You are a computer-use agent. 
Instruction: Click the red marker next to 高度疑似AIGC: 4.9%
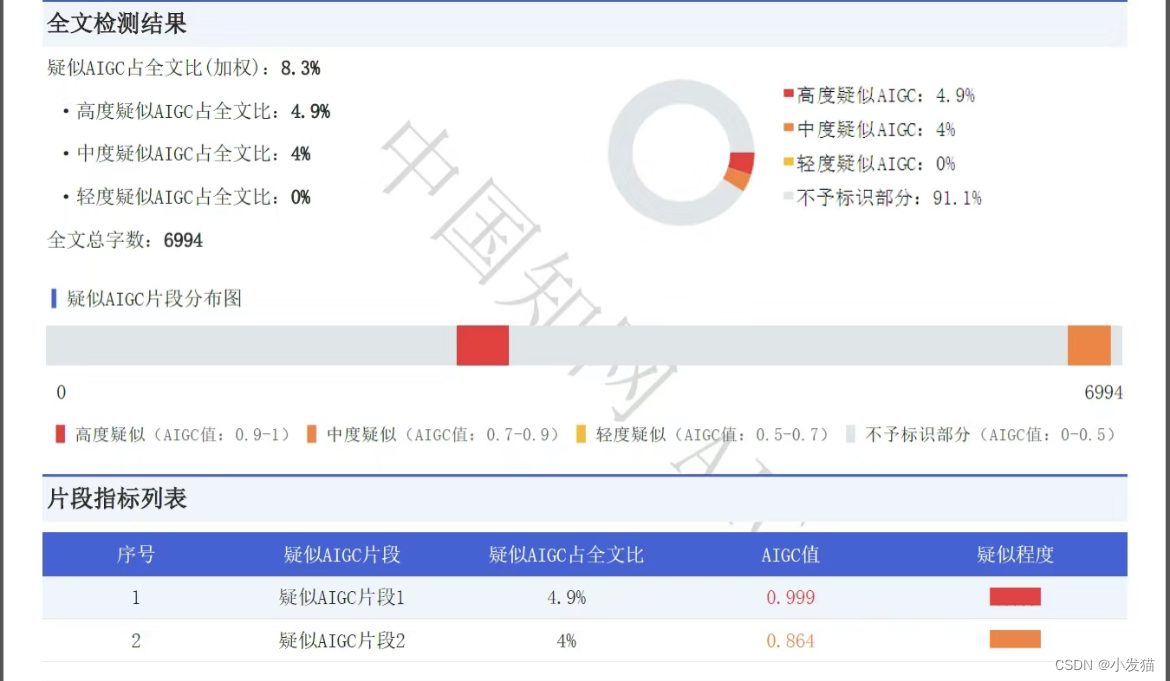(789, 95)
